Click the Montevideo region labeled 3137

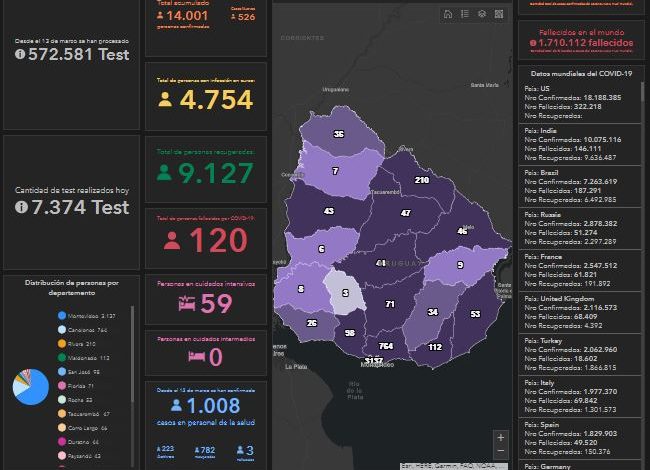point(373,360)
